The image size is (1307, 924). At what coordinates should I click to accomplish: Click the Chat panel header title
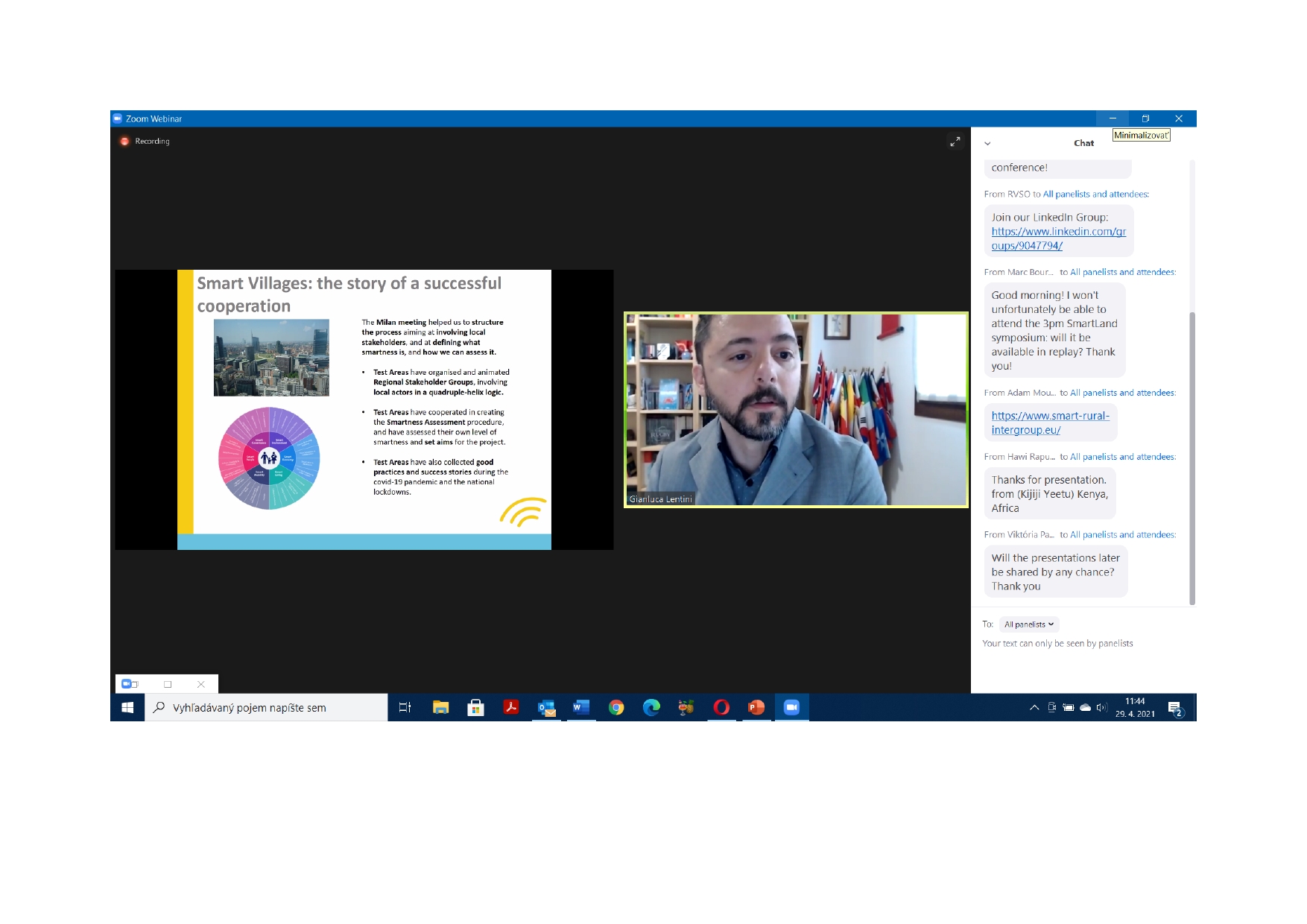(1083, 143)
